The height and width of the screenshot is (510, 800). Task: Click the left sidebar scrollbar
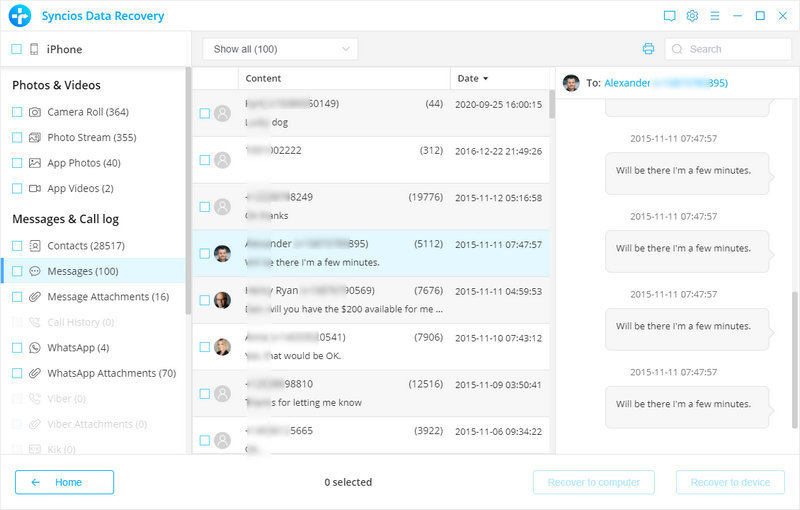188,190
